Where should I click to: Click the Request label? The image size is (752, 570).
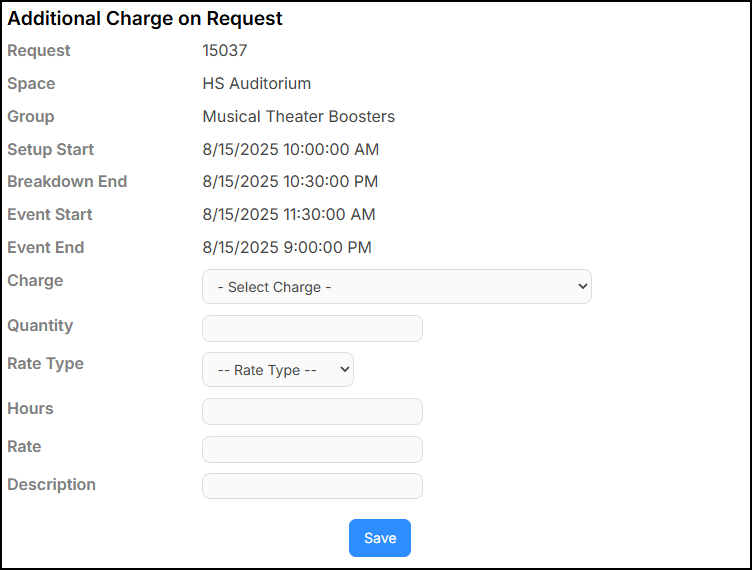tap(39, 50)
